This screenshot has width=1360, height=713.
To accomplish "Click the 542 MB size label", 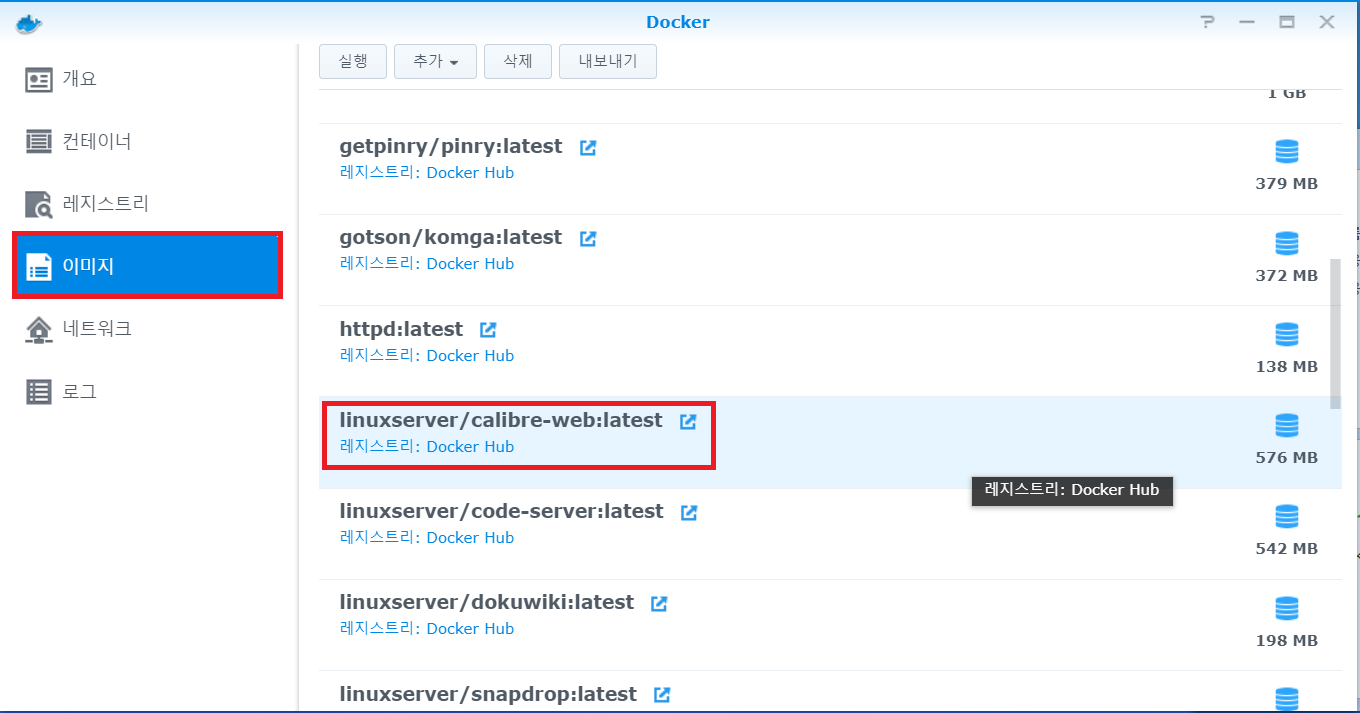I will [x=1287, y=549].
